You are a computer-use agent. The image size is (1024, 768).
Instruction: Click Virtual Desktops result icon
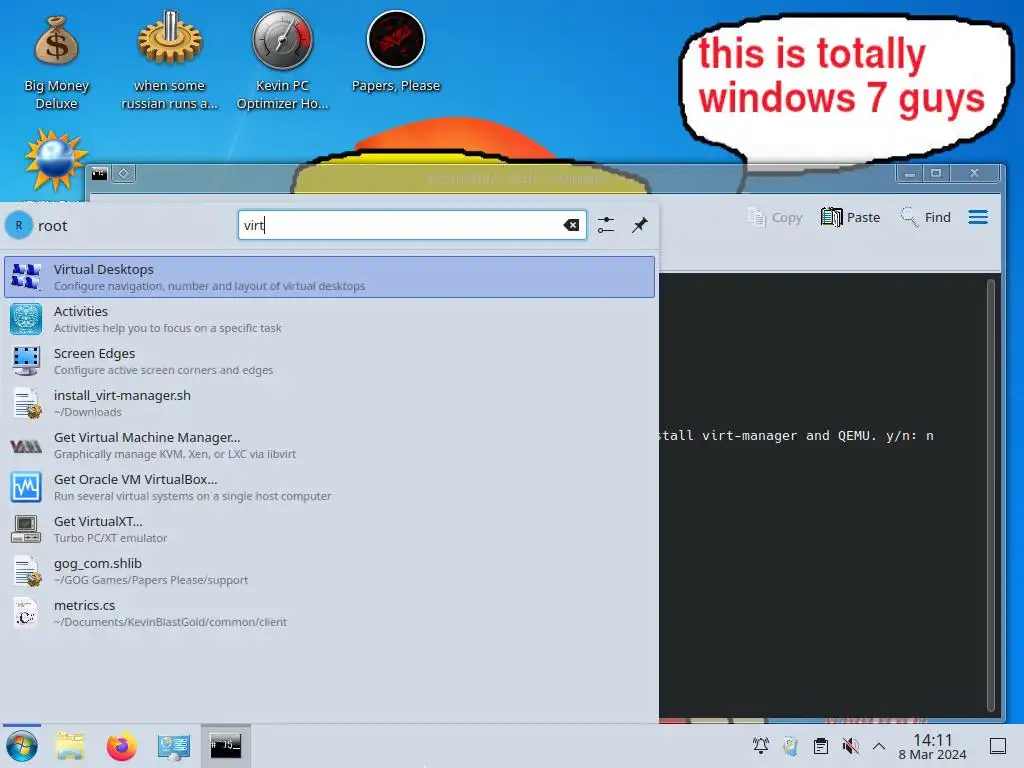coord(26,277)
